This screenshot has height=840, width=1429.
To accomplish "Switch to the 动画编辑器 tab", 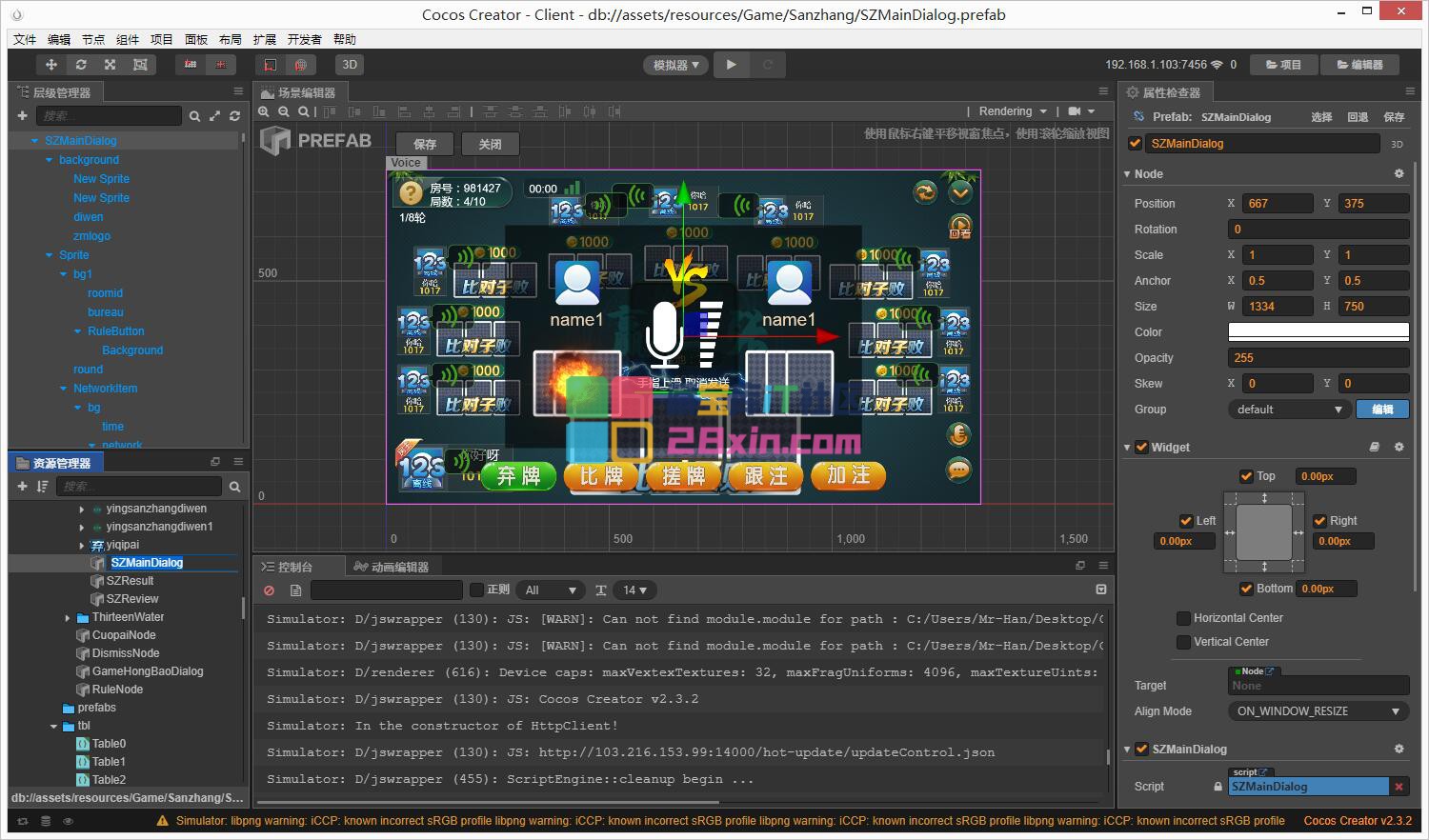I will coord(391,567).
